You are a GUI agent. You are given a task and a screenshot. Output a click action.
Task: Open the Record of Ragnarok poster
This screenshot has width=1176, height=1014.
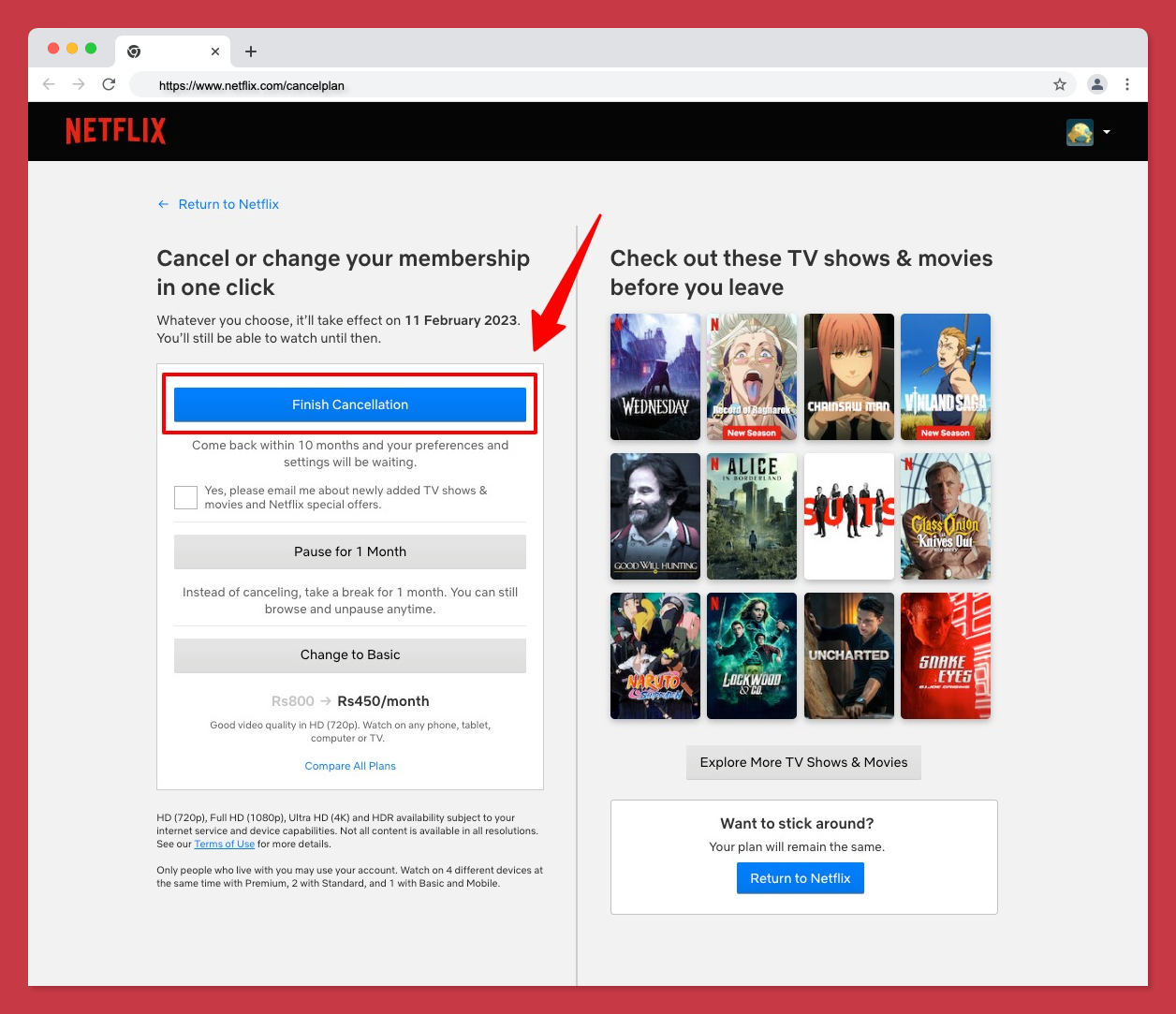tap(752, 376)
